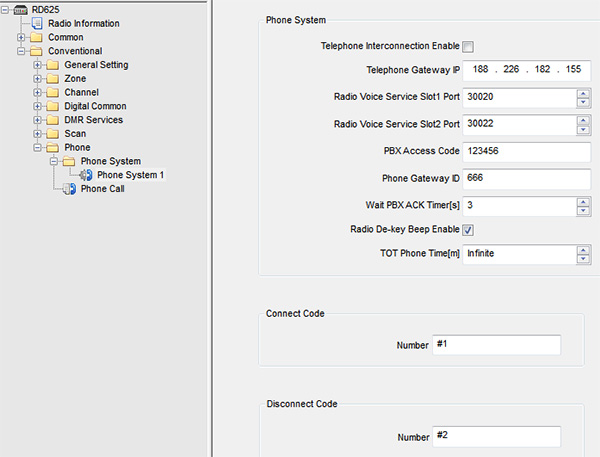600x457 pixels.
Task: Select the Phone System tree item
Action: pyautogui.click(x=111, y=161)
